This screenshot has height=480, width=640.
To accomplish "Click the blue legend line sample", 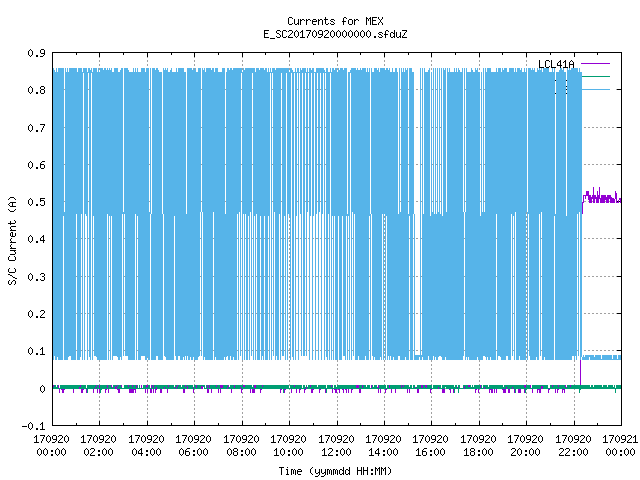I will [596, 89].
